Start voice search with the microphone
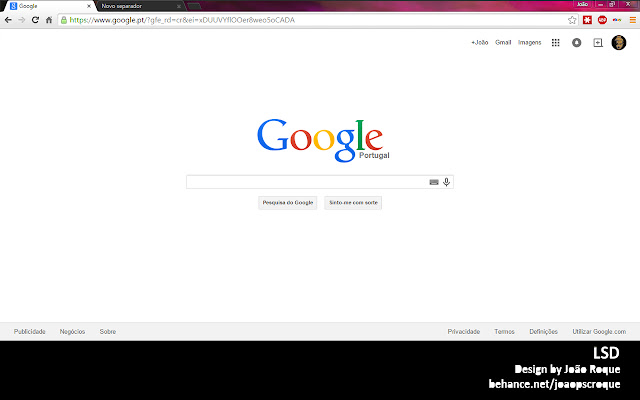This screenshot has width=640, height=400. click(x=447, y=182)
